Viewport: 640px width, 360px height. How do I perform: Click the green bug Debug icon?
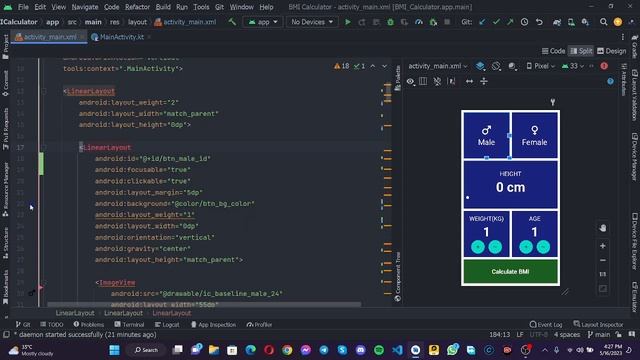click(x=391, y=22)
